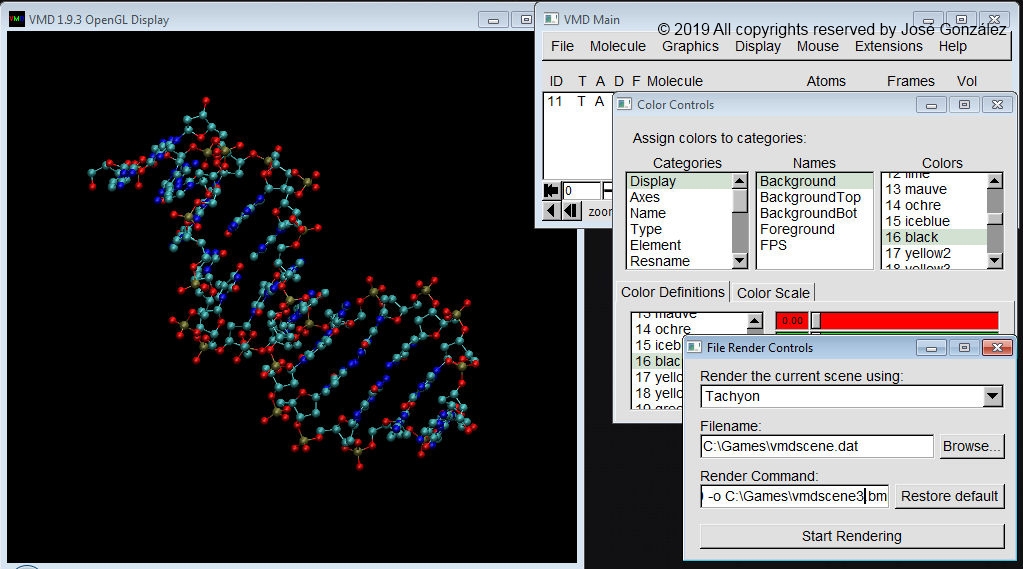Click the Color Controls window icon
This screenshot has width=1023, height=569.
coord(623,104)
